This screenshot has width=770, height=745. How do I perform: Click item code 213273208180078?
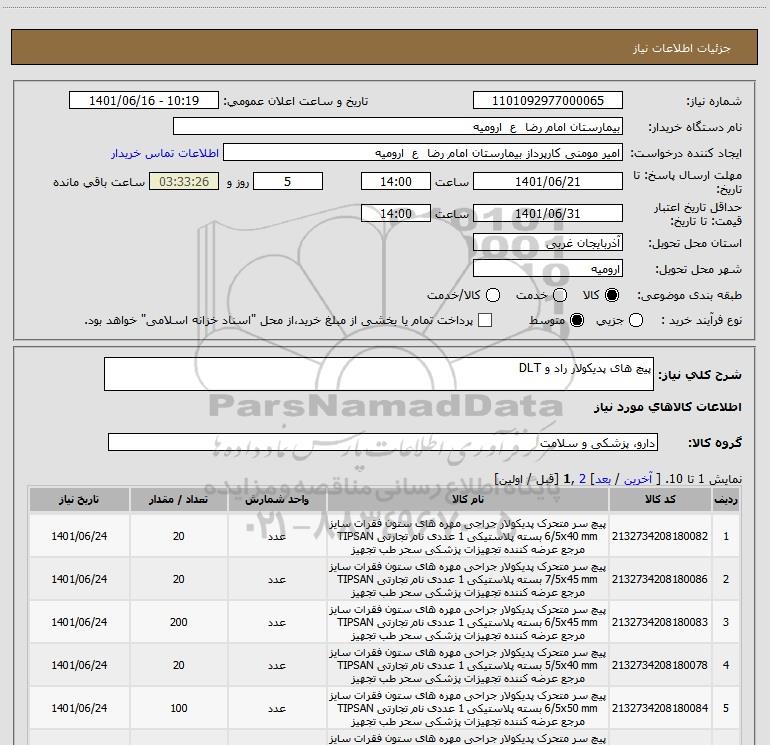660,665
